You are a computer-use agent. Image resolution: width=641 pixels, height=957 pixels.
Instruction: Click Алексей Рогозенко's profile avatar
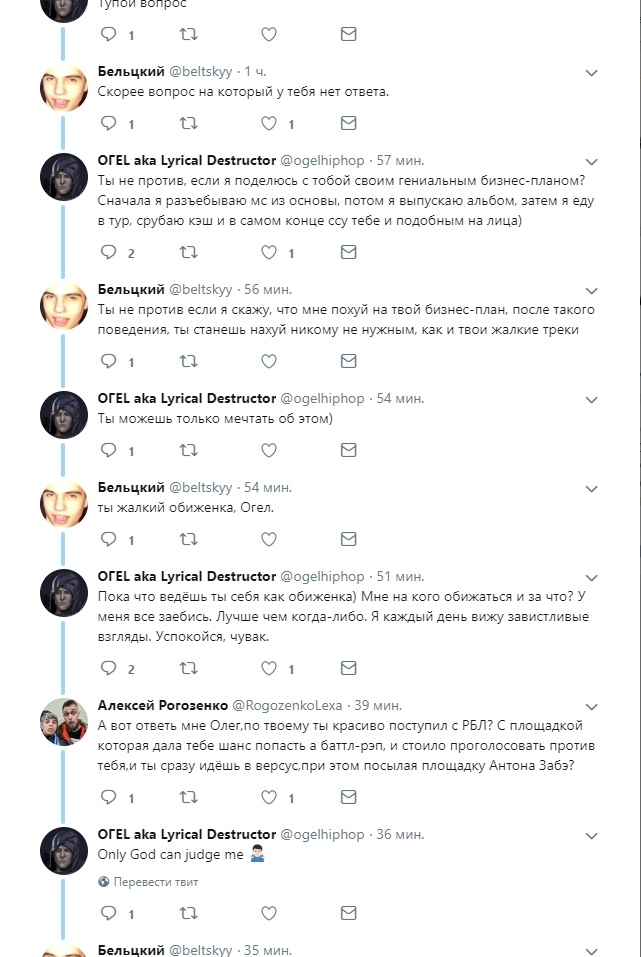pyautogui.click(x=64, y=722)
